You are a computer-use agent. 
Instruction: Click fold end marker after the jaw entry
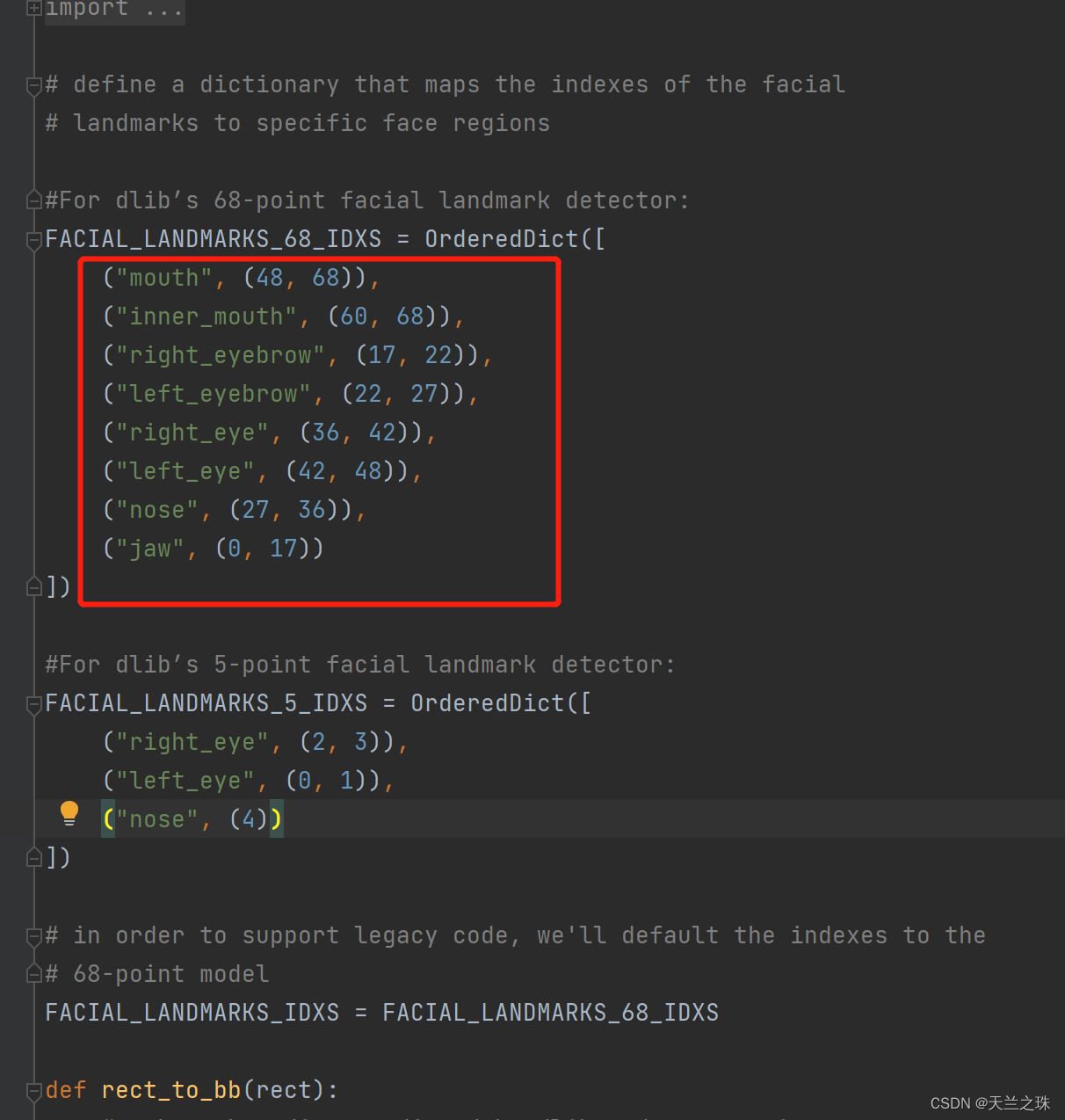[x=33, y=586]
